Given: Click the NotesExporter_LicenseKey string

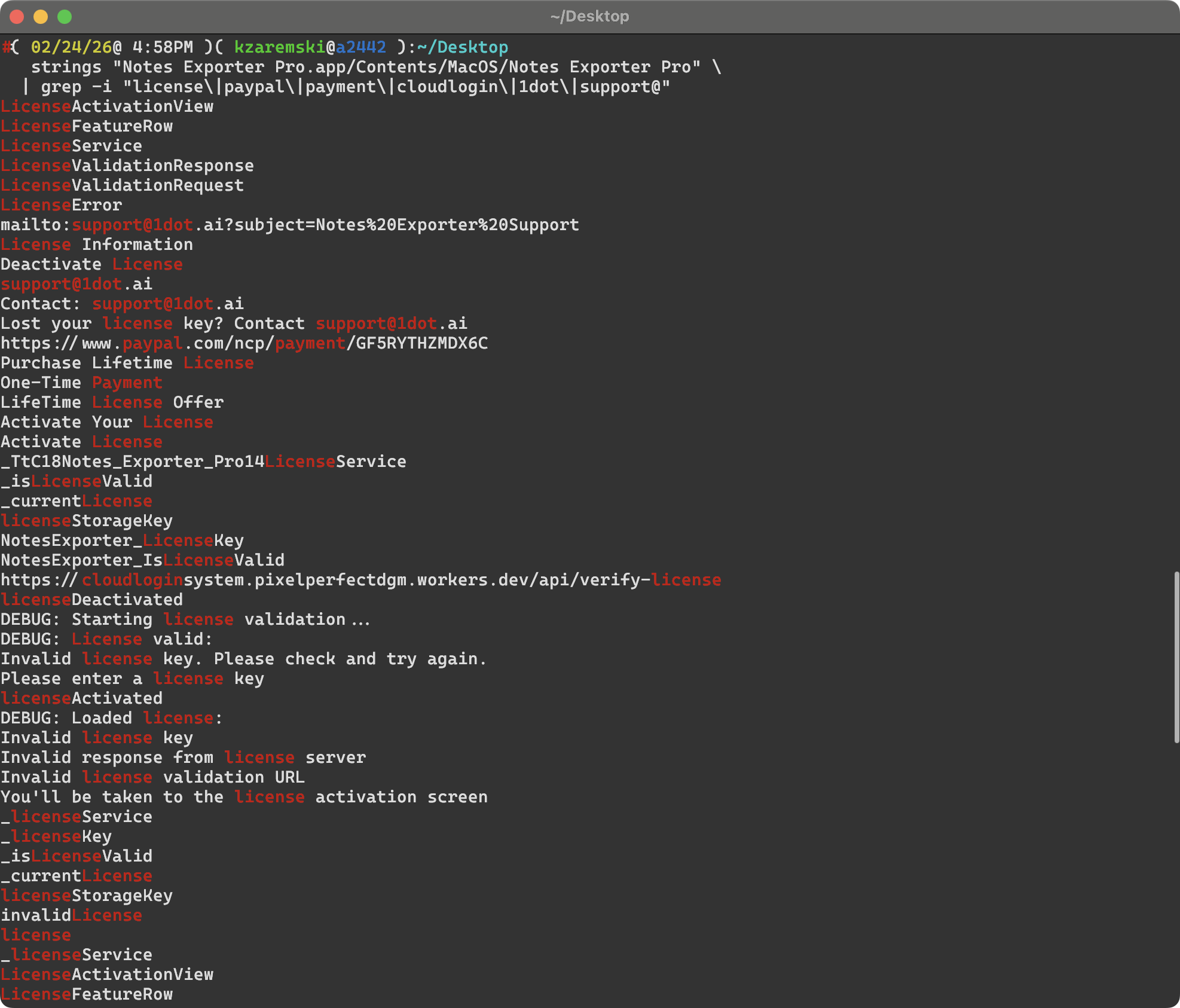Looking at the screenshot, I should pyautogui.click(x=121, y=540).
